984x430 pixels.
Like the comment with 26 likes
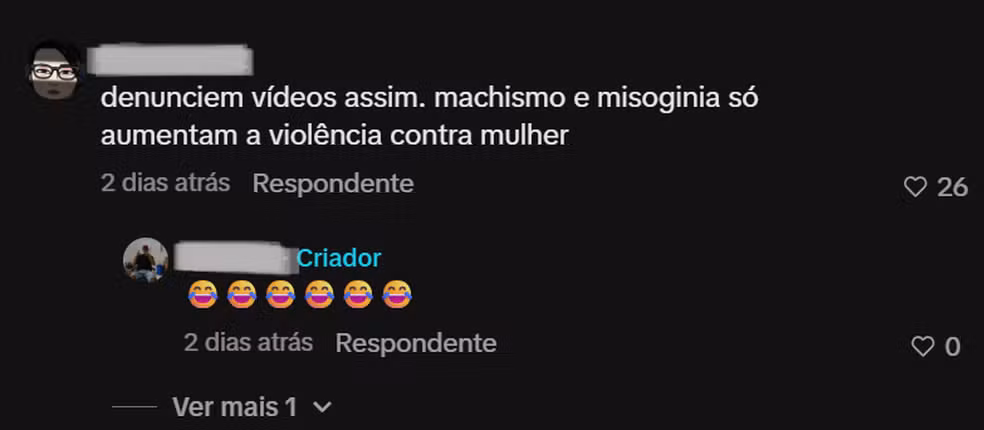click(x=915, y=187)
